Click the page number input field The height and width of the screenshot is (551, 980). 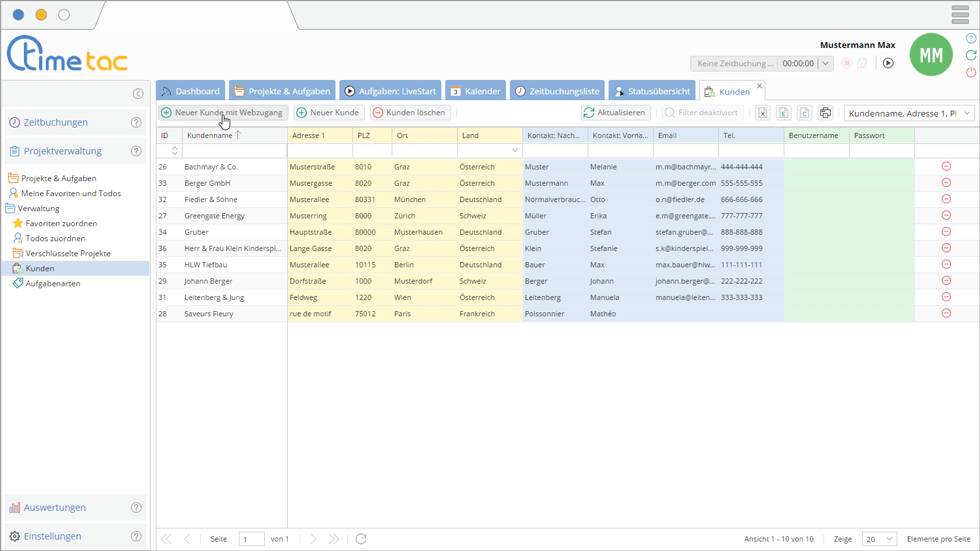coord(251,539)
